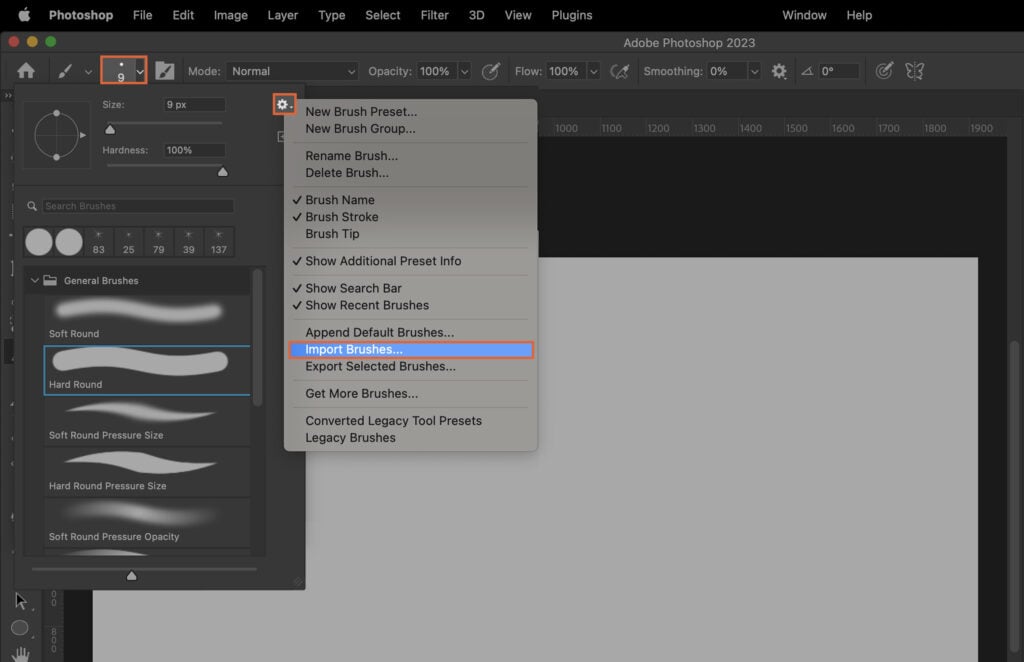Open the brush settings gear menu again
Image resolution: width=1024 pixels, height=662 pixels.
(x=284, y=104)
